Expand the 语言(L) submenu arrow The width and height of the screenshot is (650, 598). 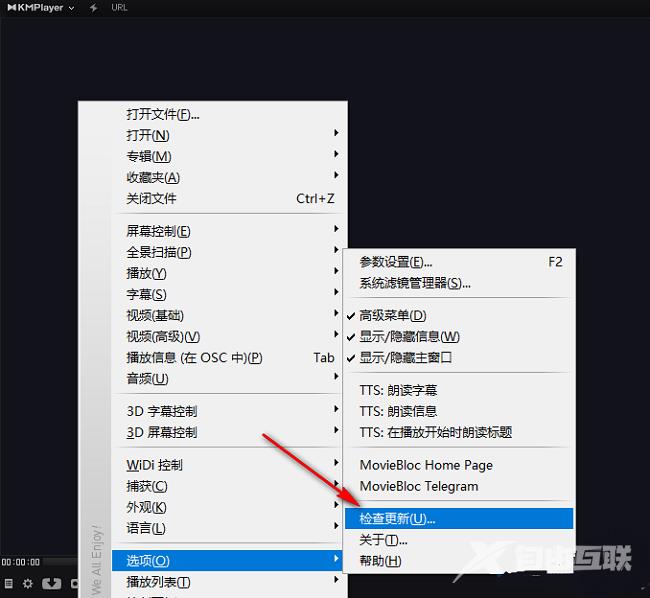pos(336,525)
